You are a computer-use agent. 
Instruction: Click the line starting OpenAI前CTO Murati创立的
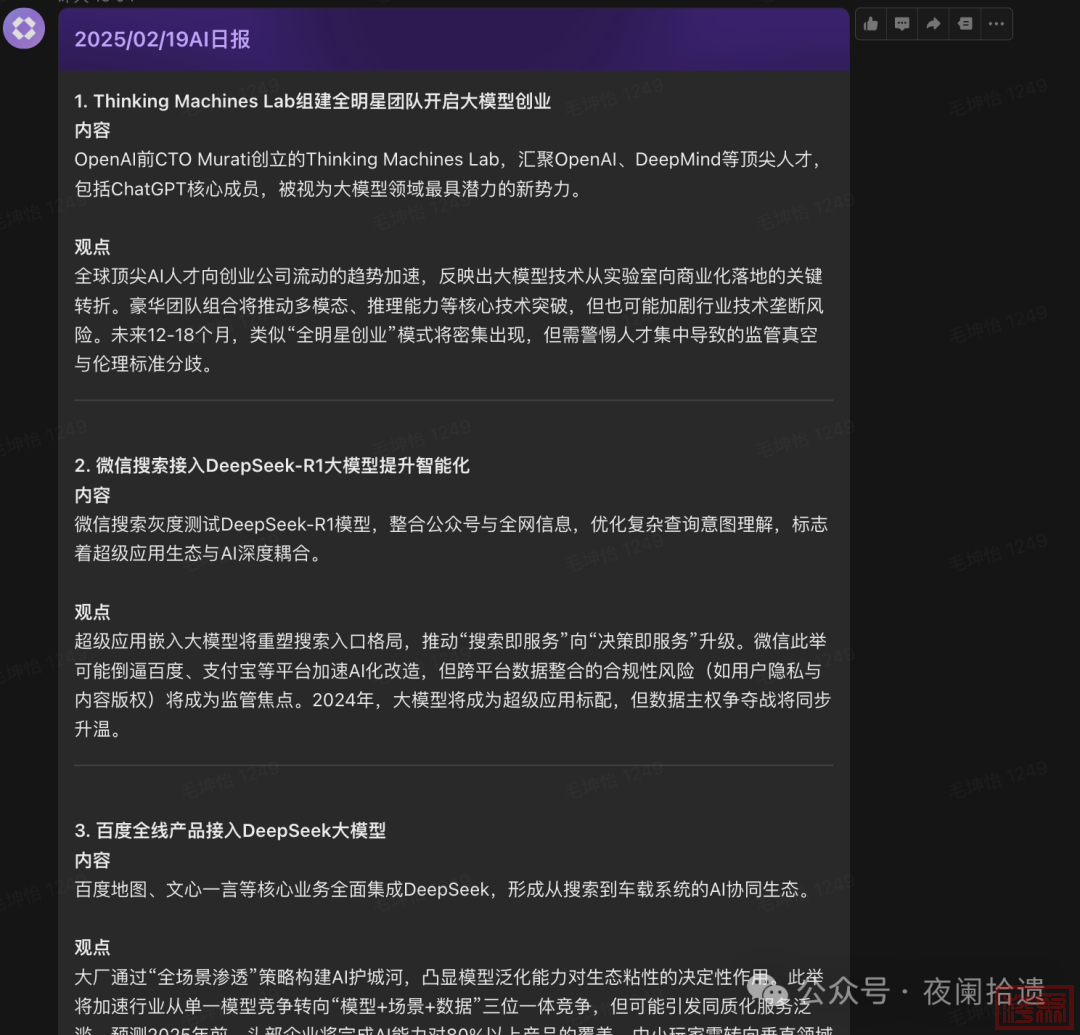[448, 160]
